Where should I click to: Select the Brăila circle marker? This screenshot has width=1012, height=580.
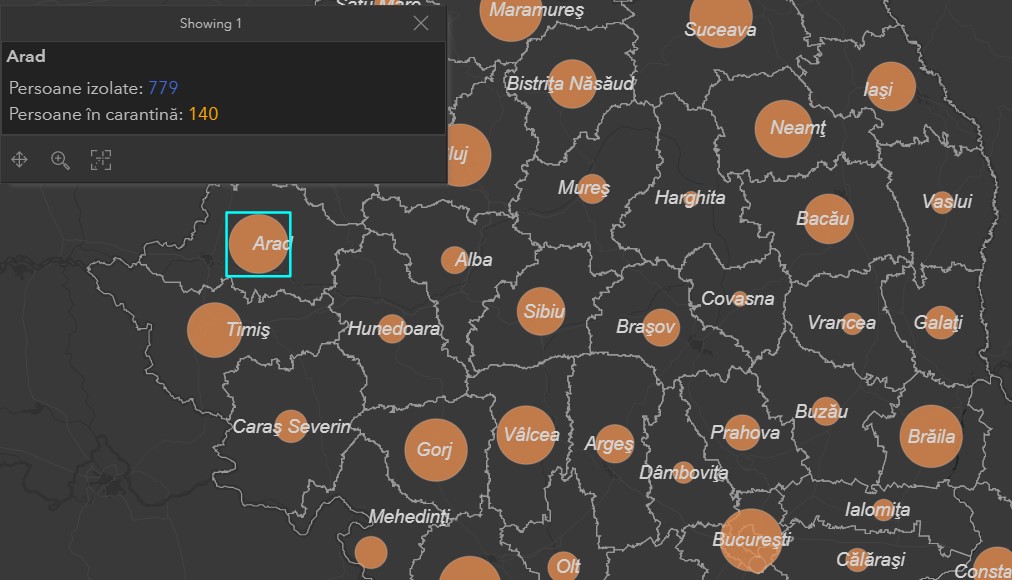tap(931, 437)
